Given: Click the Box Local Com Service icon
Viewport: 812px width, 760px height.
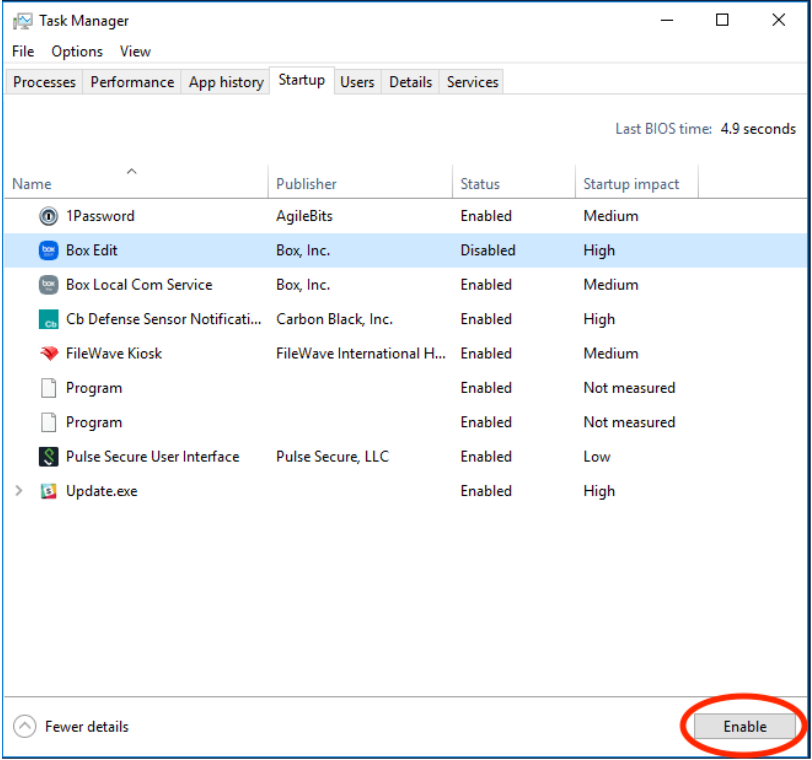Looking at the screenshot, I should tap(49, 285).
